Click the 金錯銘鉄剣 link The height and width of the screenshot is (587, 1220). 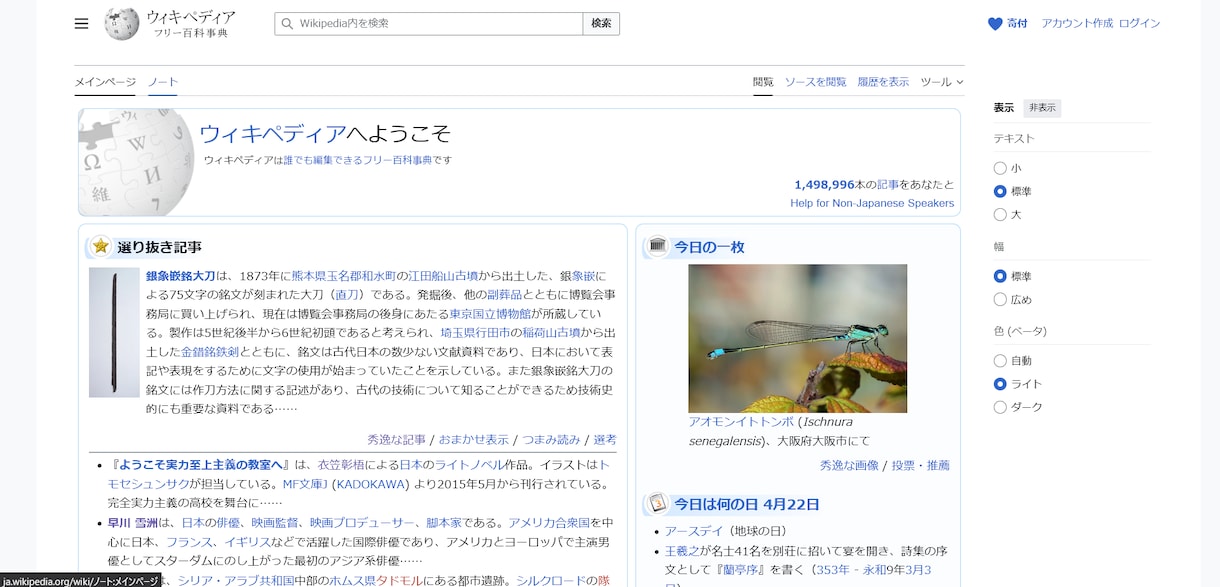point(210,352)
